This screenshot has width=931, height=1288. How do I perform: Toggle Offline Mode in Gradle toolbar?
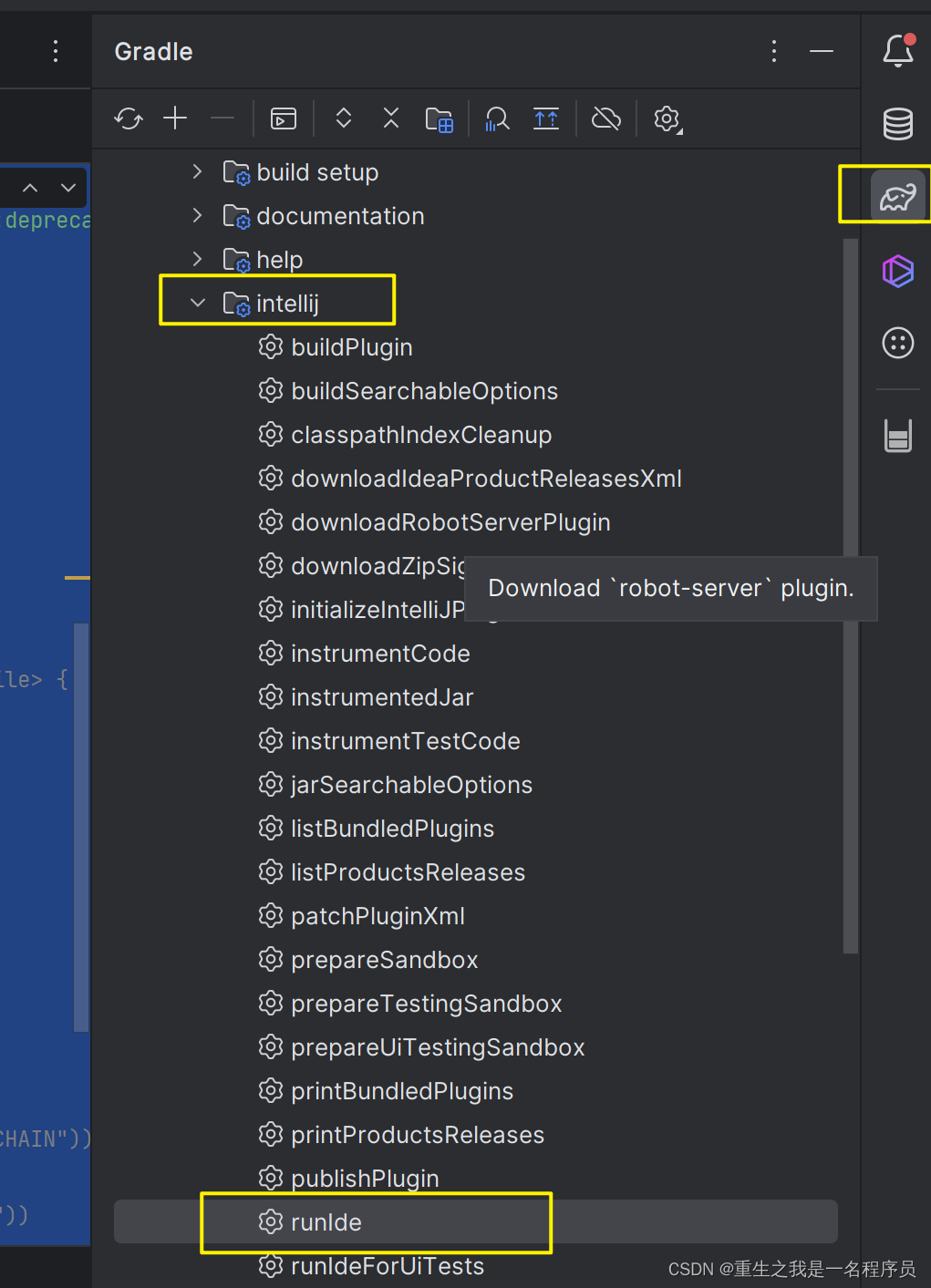coord(606,118)
